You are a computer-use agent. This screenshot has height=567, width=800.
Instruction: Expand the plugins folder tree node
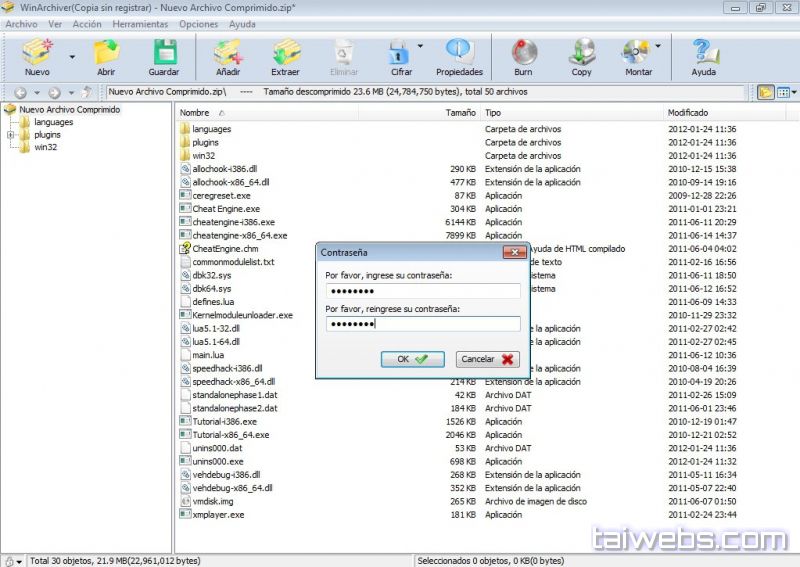pos(10,135)
